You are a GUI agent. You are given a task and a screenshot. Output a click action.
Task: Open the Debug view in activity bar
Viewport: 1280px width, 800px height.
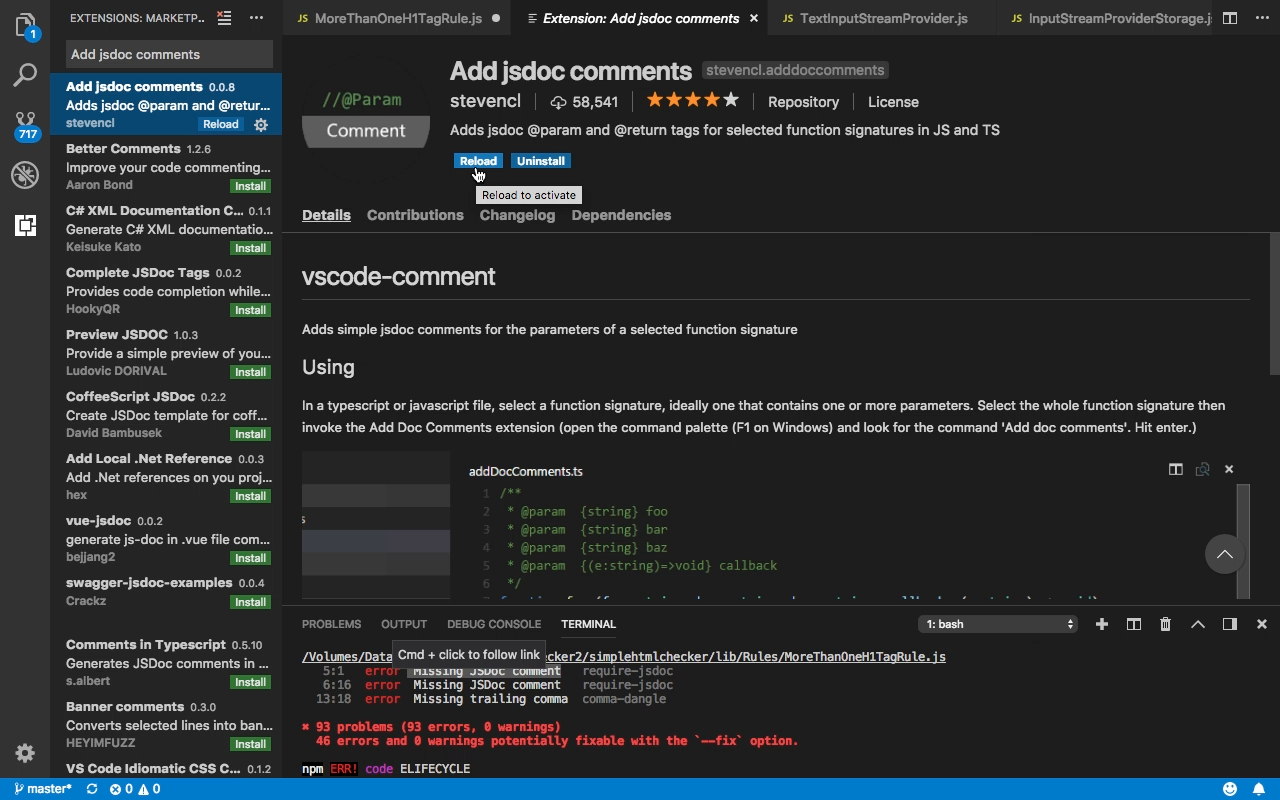(x=25, y=176)
